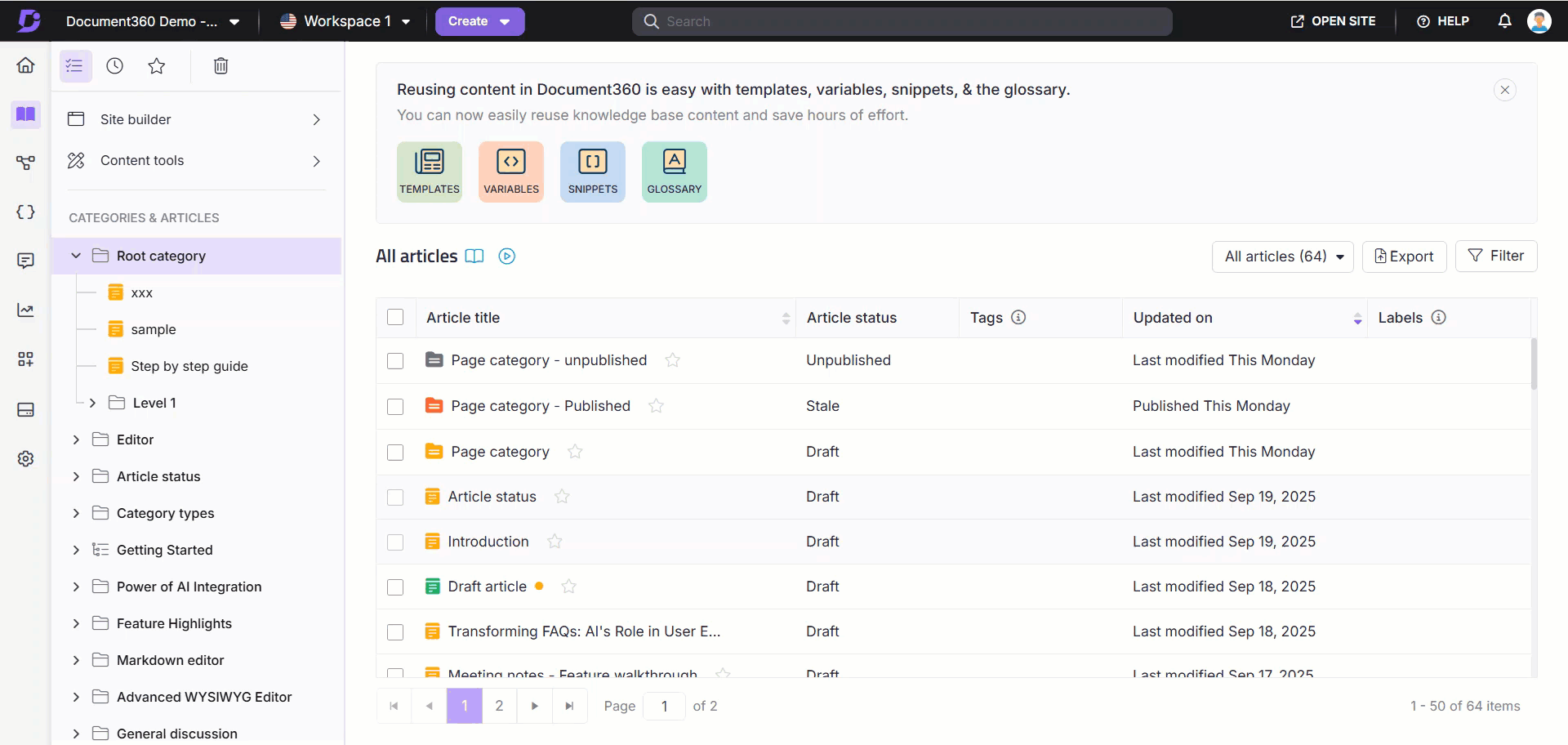Click the Filter button
Viewport: 1568px width, 745px height.
click(1495, 256)
